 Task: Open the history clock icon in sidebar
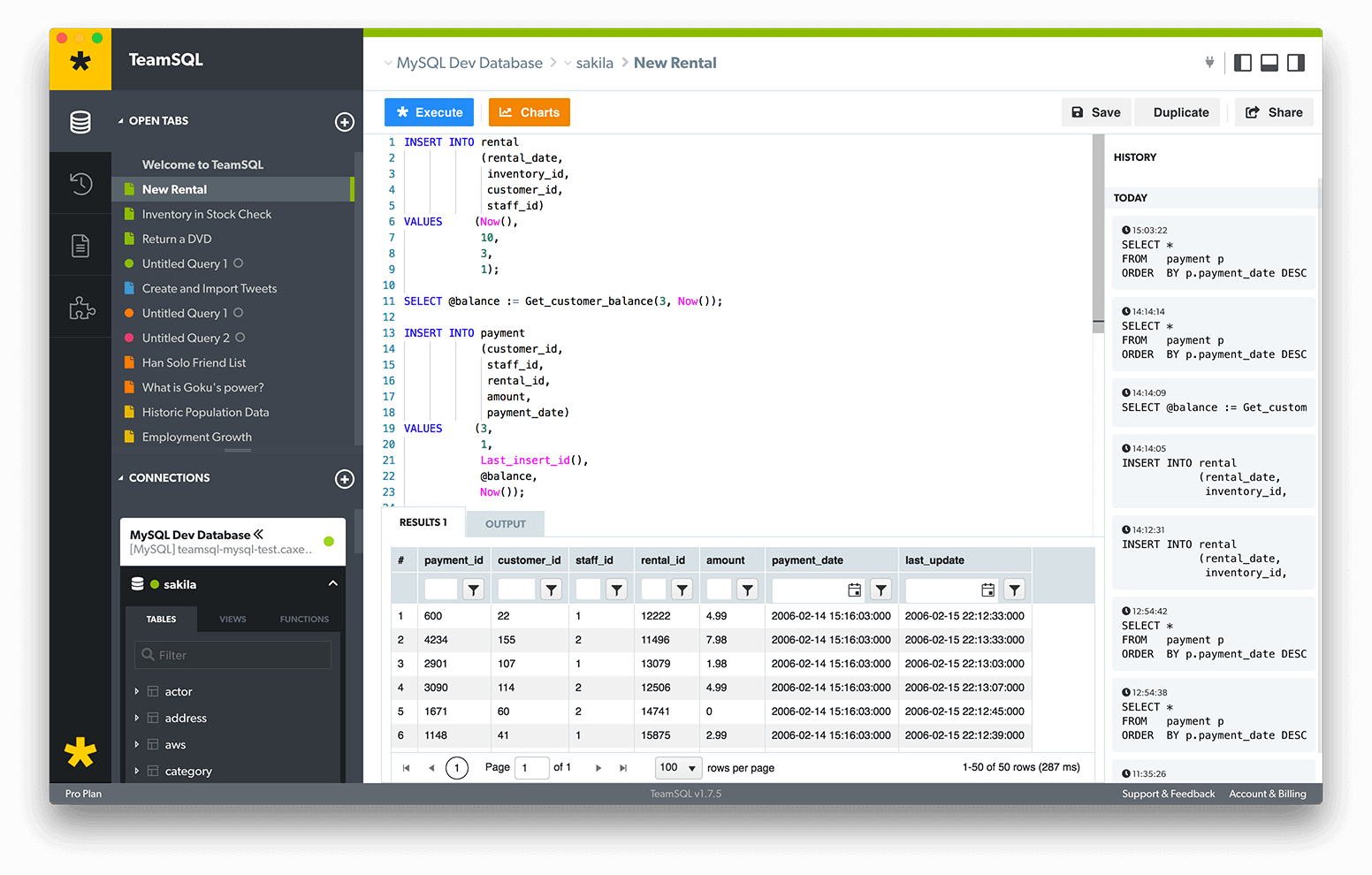80,184
